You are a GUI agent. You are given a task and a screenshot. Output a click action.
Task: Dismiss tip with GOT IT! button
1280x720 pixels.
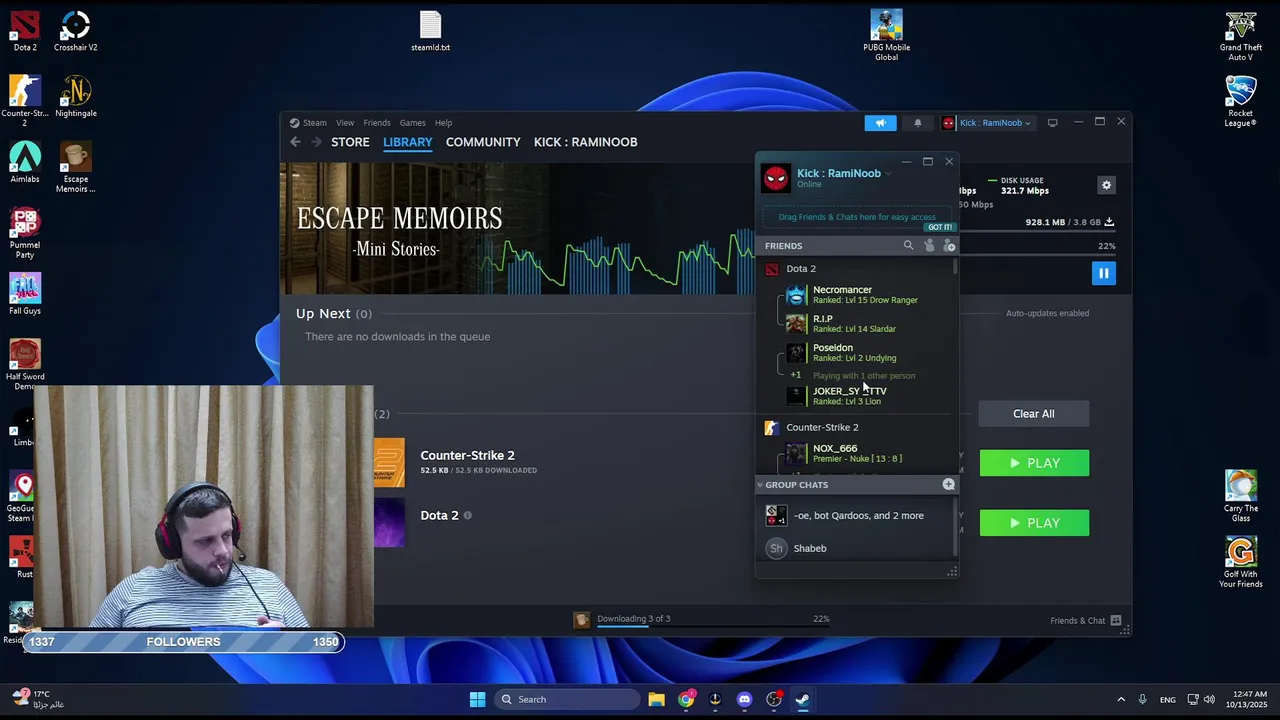tap(939, 228)
